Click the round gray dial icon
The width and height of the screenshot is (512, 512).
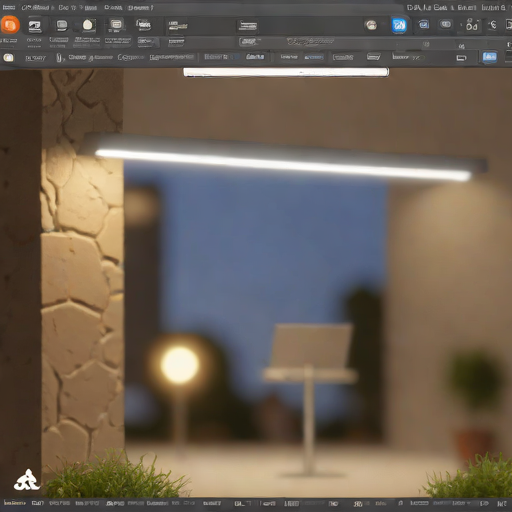pos(371,25)
